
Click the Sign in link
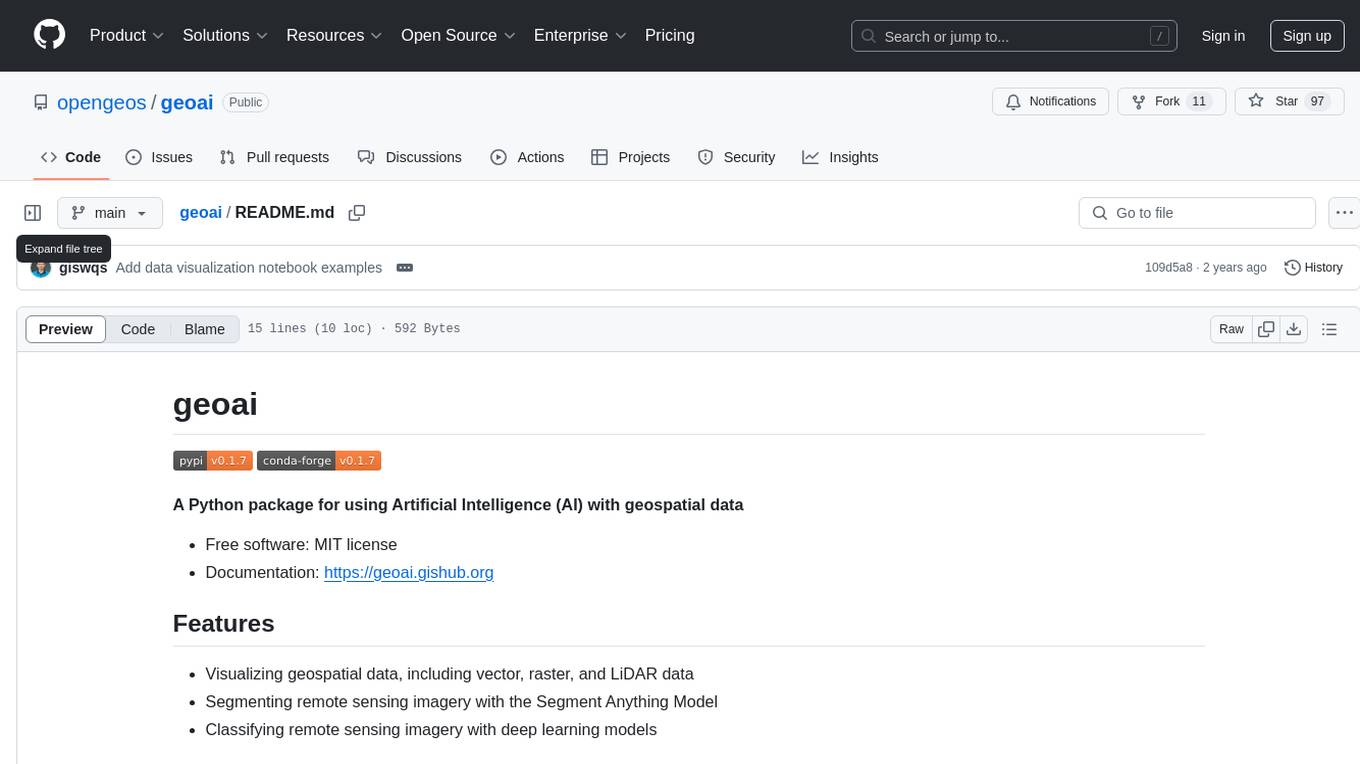click(x=1223, y=35)
